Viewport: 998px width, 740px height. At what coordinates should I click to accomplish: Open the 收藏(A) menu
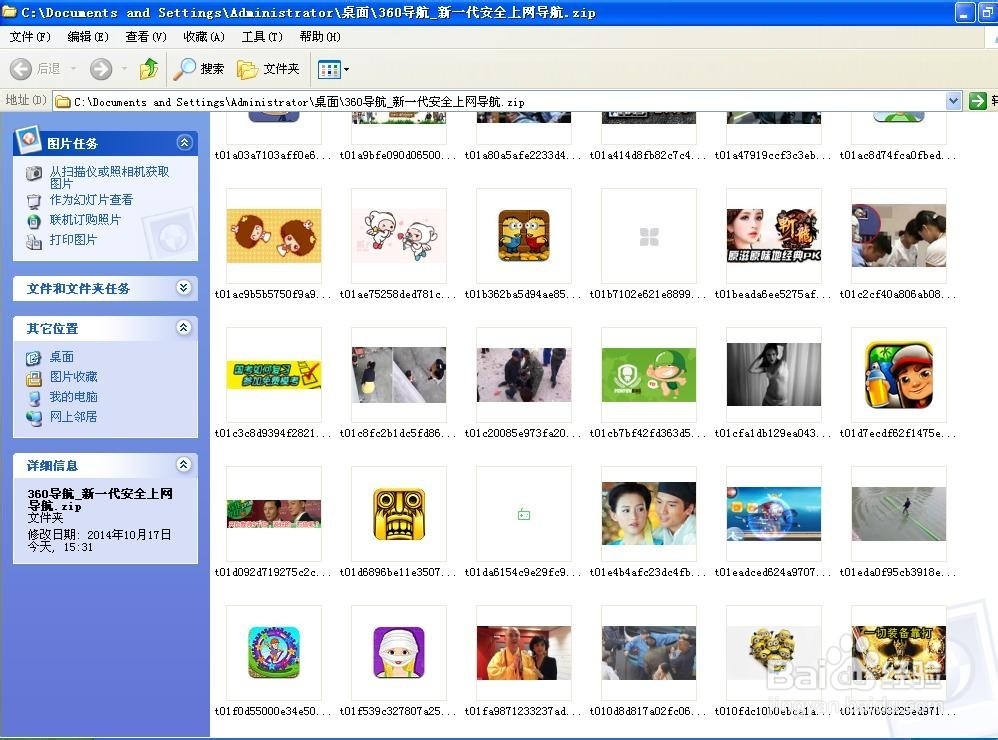click(x=204, y=37)
